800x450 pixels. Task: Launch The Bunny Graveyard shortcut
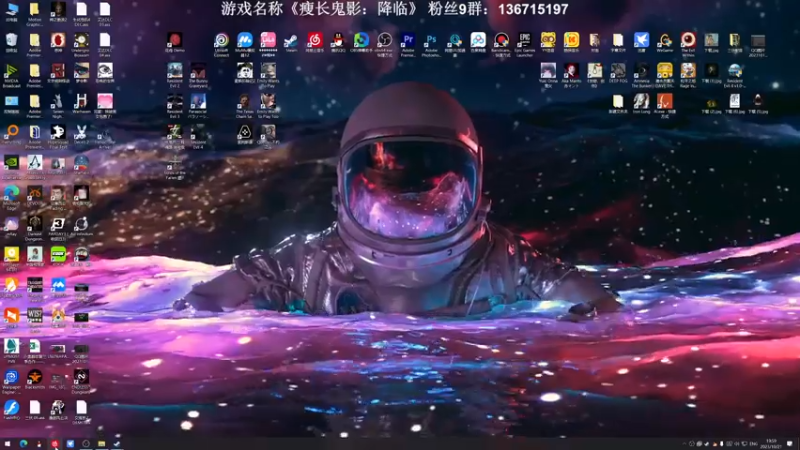tap(198, 76)
